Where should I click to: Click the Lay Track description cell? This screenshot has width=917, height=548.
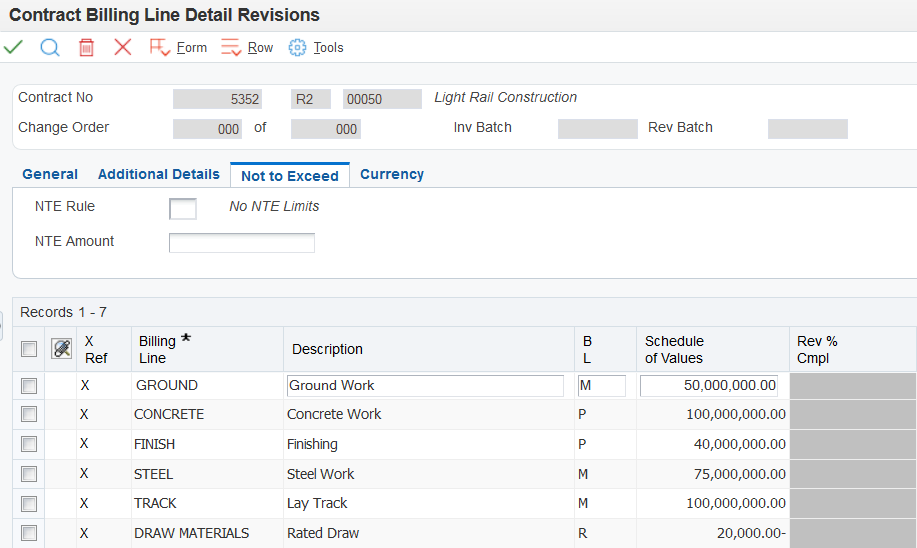429,504
